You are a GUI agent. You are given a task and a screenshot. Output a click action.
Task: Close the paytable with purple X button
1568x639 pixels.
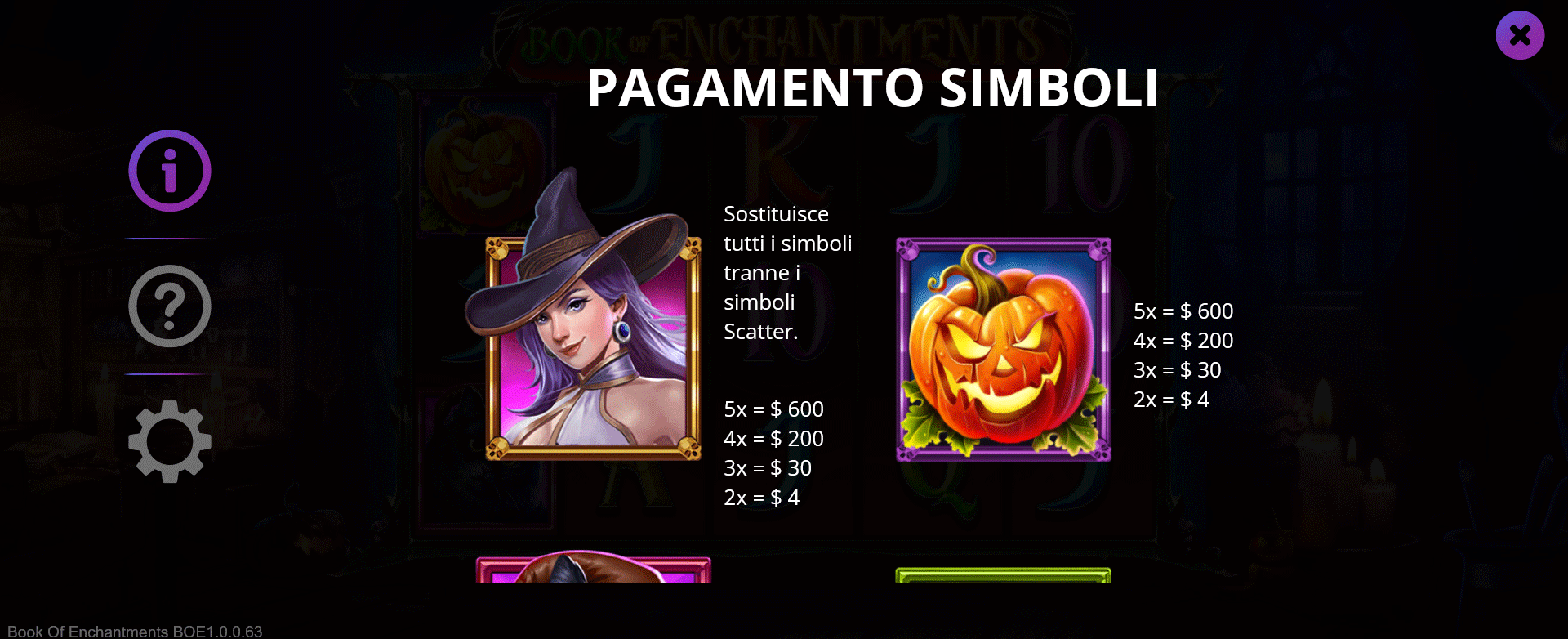coord(1520,35)
